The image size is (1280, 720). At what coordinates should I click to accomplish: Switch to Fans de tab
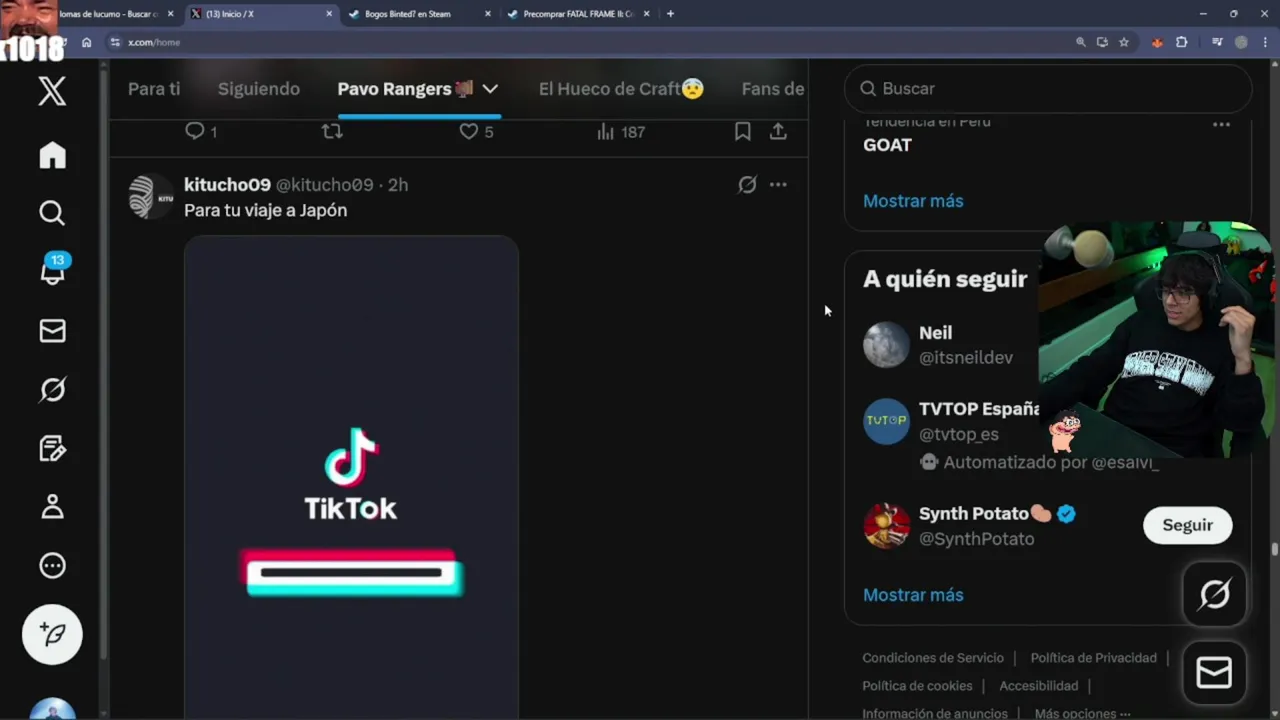coord(773,89)
